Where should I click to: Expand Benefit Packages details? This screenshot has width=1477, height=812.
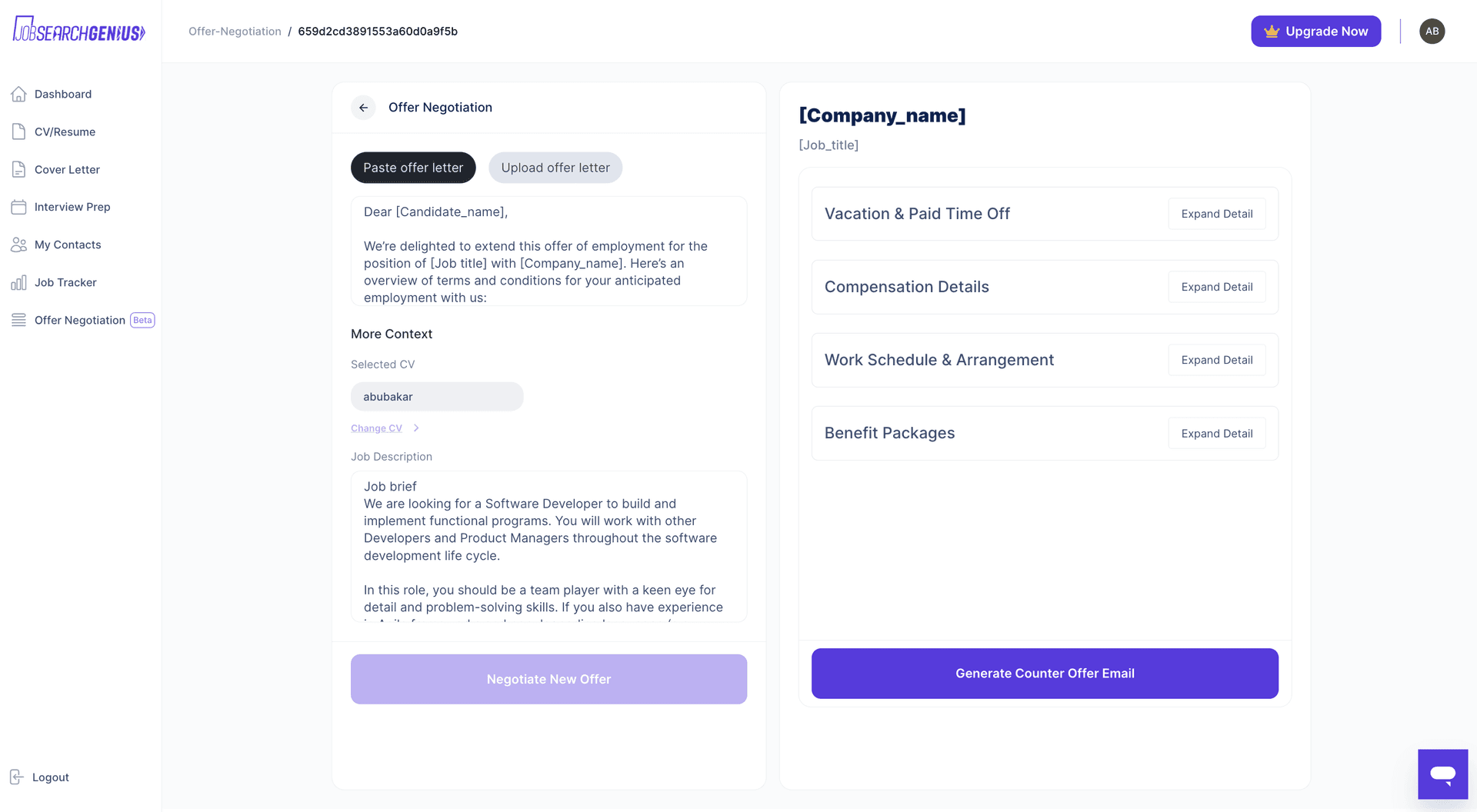pos(1216,434)
